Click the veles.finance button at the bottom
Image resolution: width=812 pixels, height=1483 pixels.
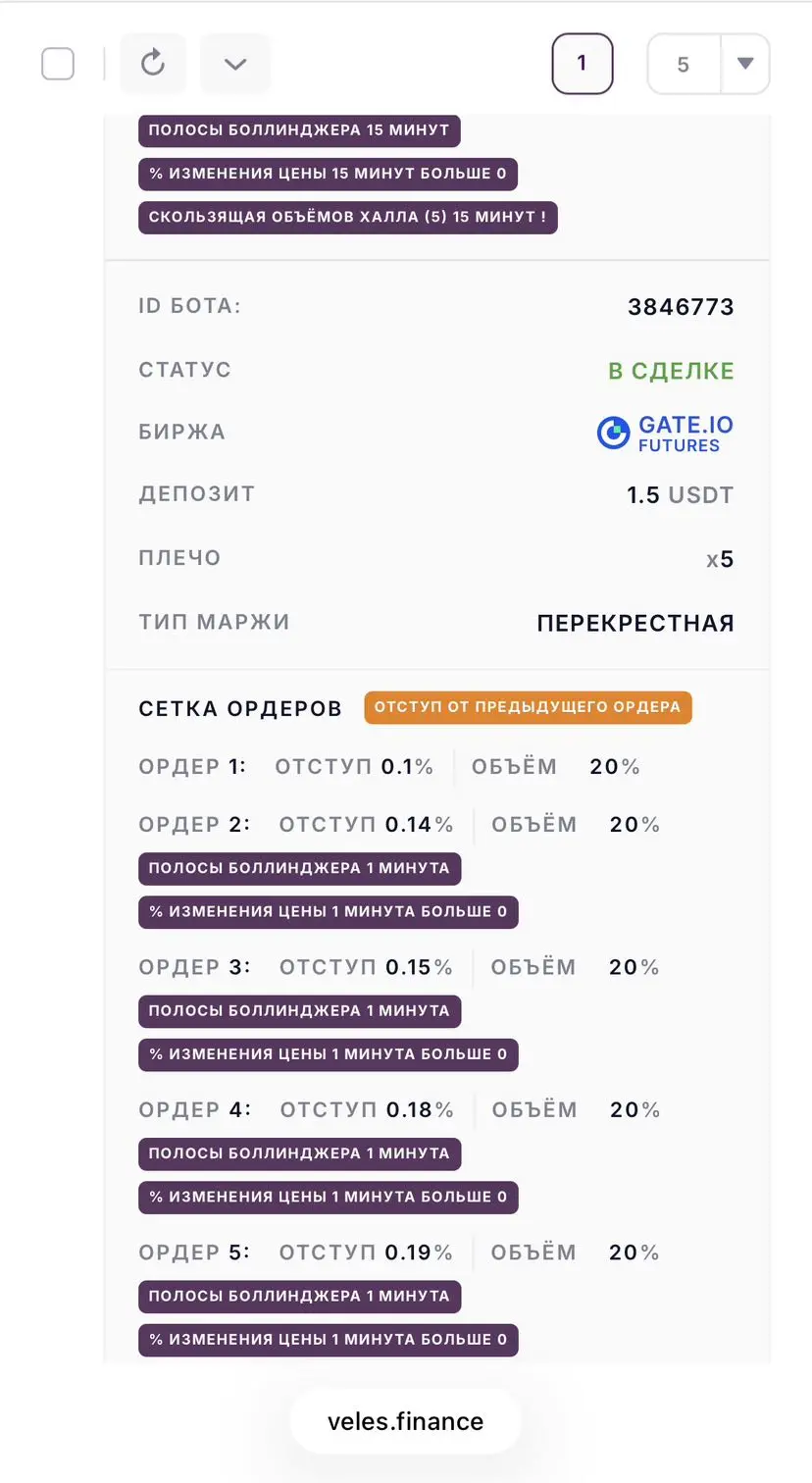[x=405, y=1420]
